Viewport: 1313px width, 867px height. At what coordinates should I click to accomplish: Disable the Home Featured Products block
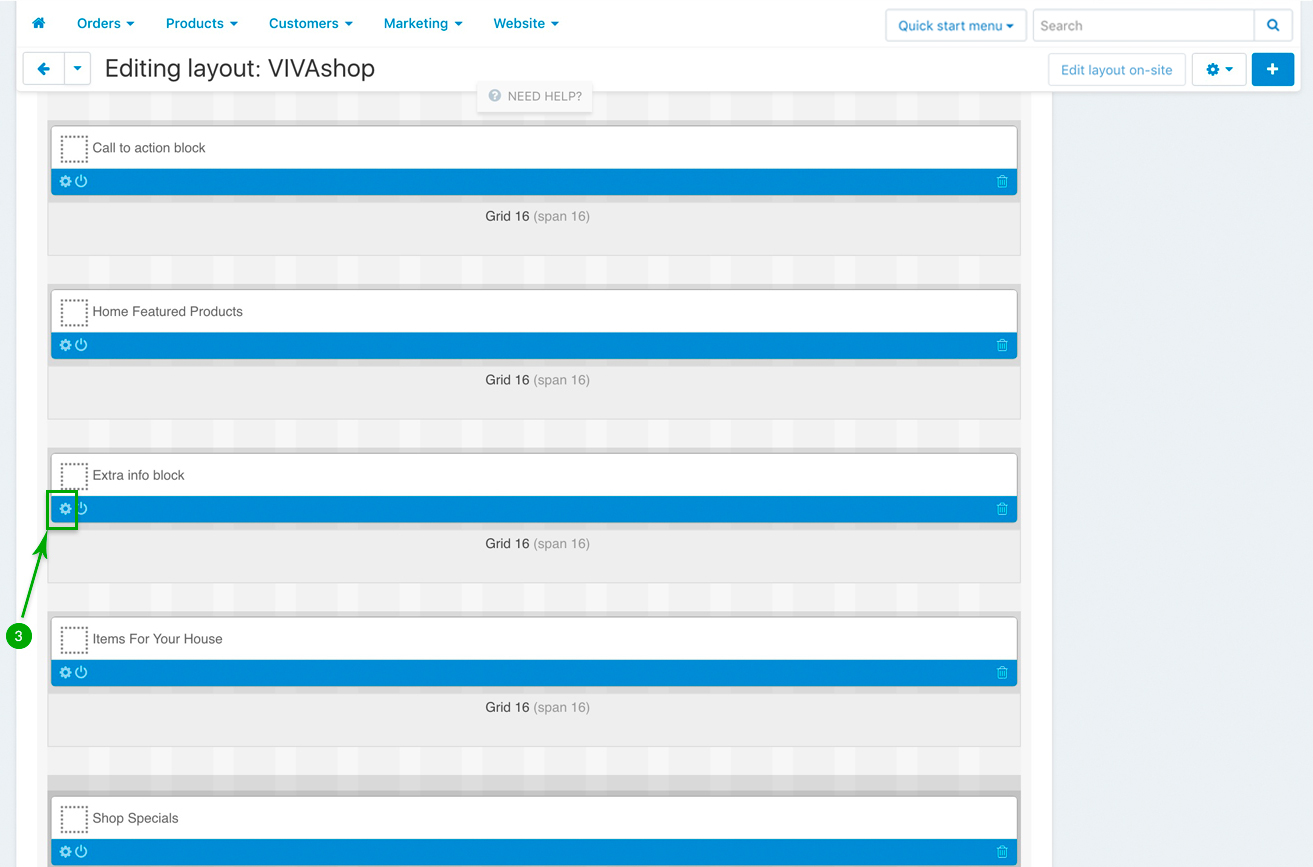pyautogui.click(x=82, y=345)
